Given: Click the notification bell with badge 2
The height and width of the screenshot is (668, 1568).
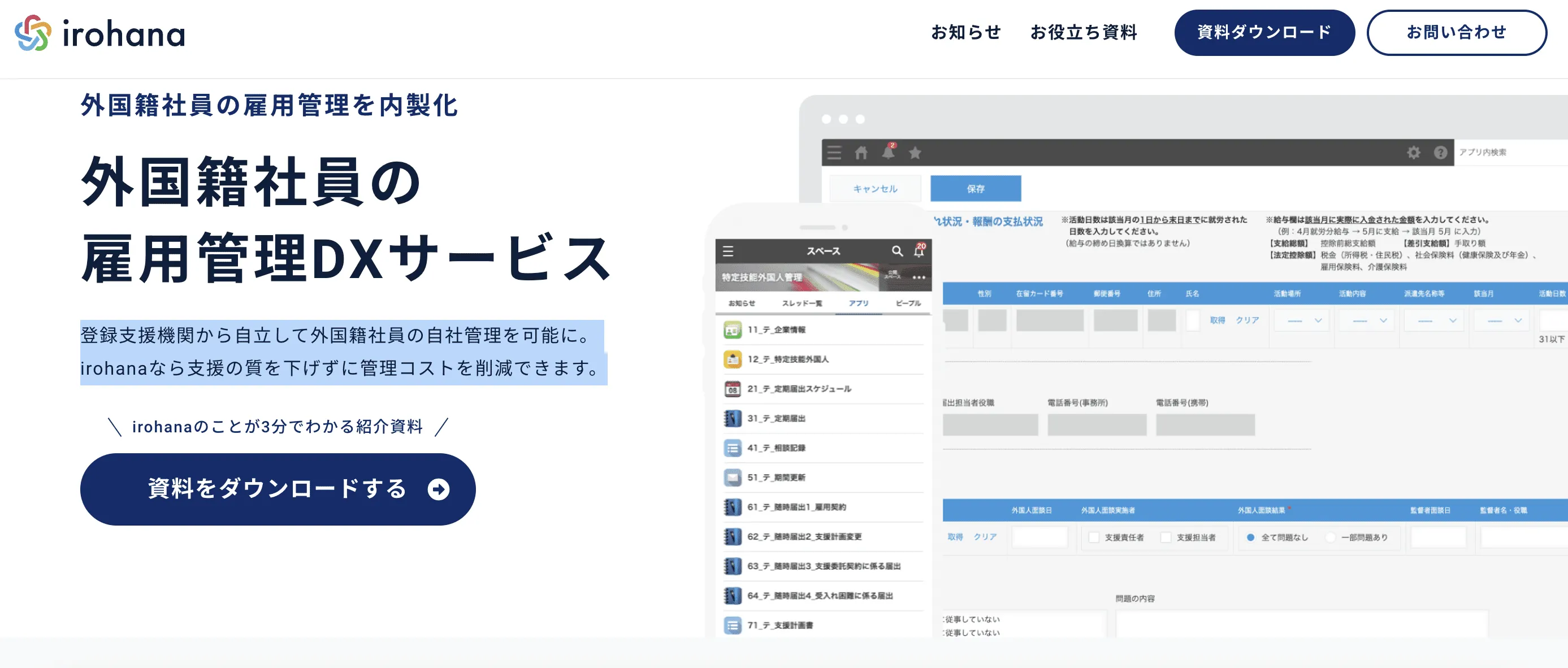Looking at the screenshot, I should pos(889,151).
